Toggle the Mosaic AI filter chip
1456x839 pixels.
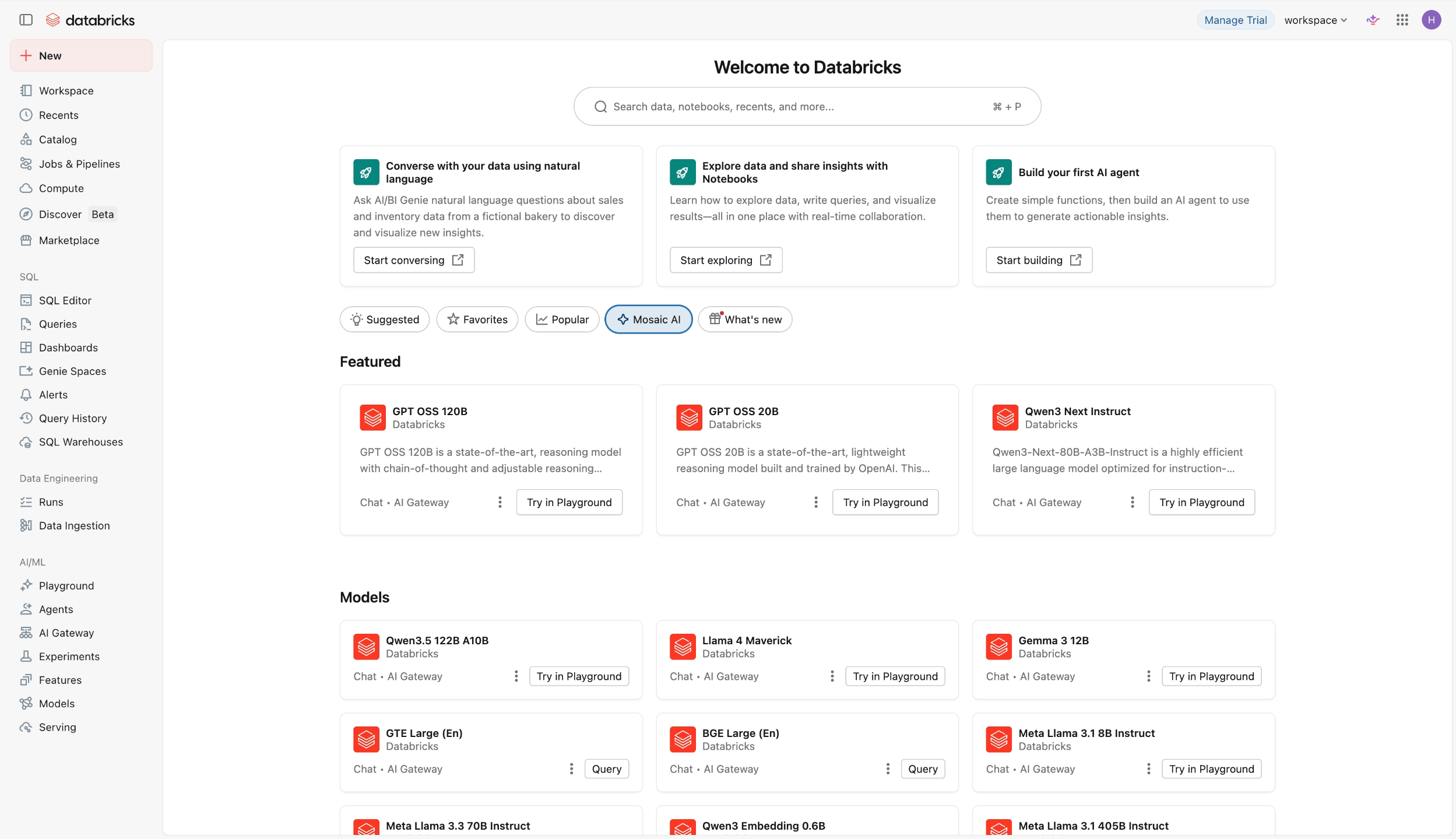(649, 320)
